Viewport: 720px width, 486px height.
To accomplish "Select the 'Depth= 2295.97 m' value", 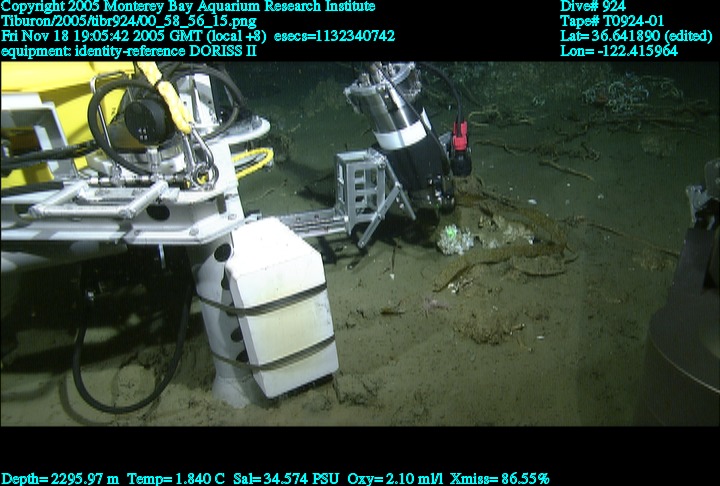I will 60,479.
